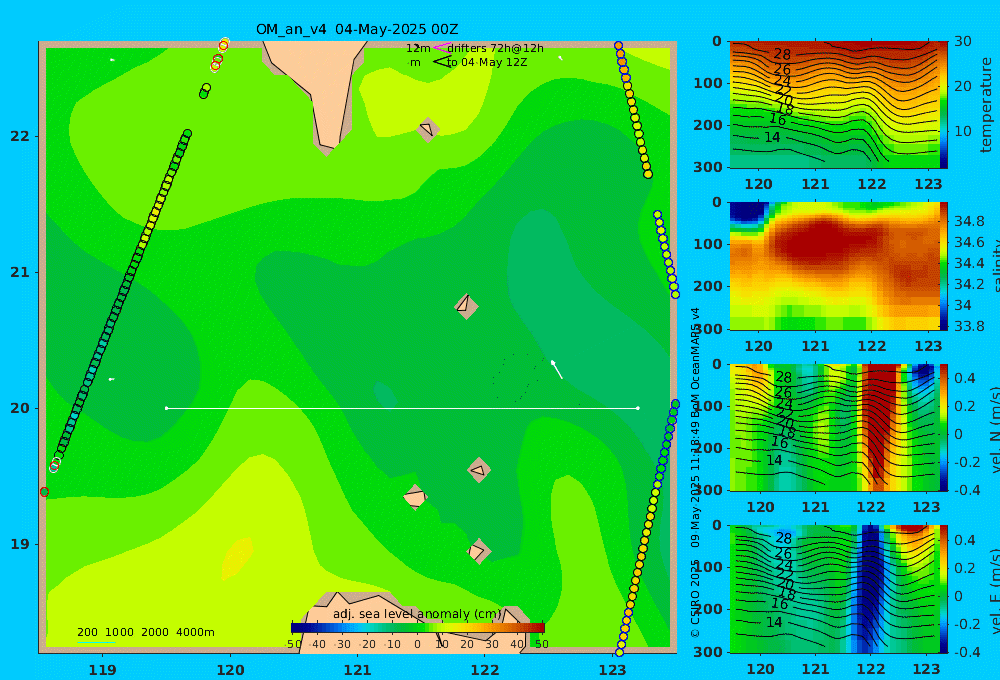Image resolution: width=1000 pixels, height=680 pixels.
Task: Click the yellow altimeter track at upper right
Action: point(633,110)
